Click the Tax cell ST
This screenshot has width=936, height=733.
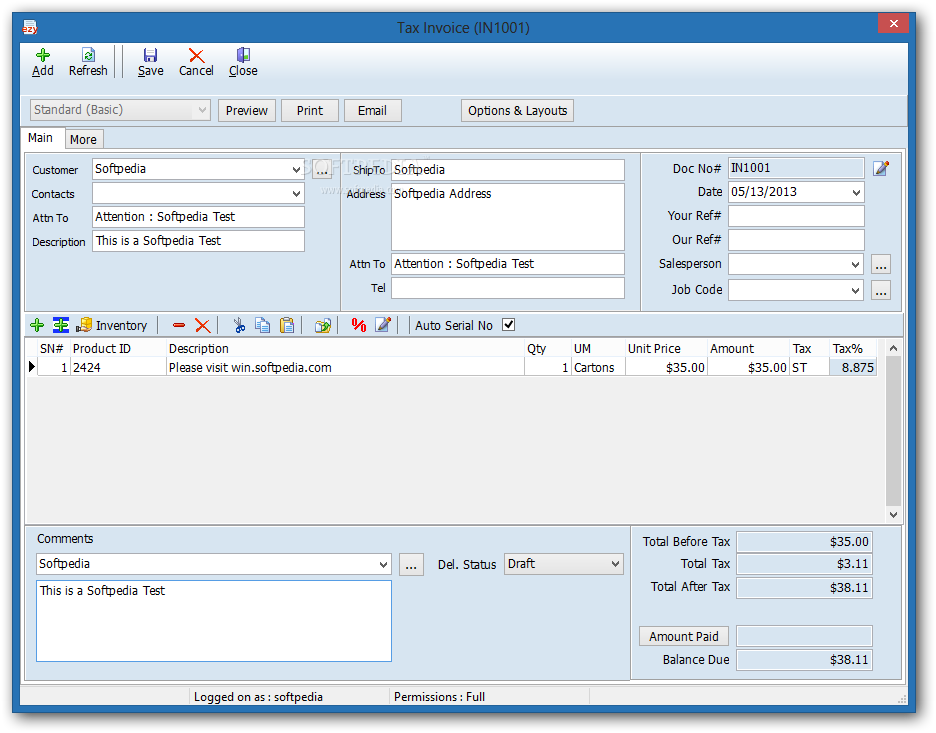coord(809,368)
